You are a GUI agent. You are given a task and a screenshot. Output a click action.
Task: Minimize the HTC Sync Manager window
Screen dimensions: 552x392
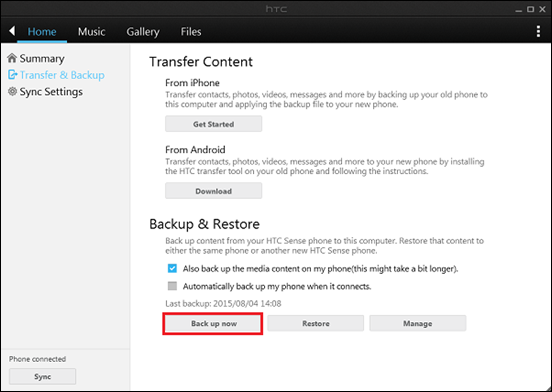[x=518, y=10]
